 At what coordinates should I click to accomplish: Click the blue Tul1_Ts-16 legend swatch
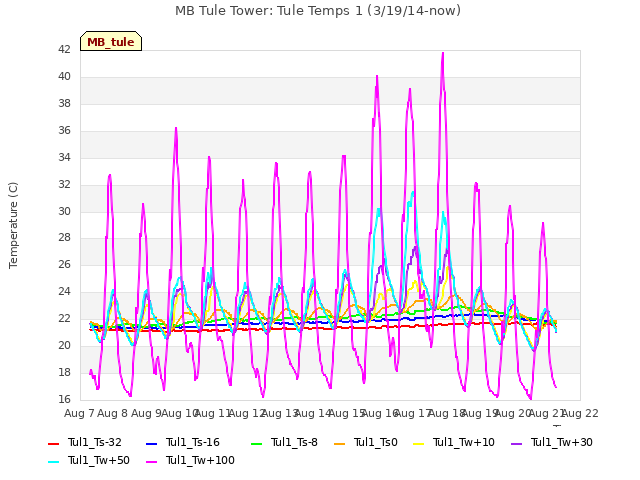point(151,443)
